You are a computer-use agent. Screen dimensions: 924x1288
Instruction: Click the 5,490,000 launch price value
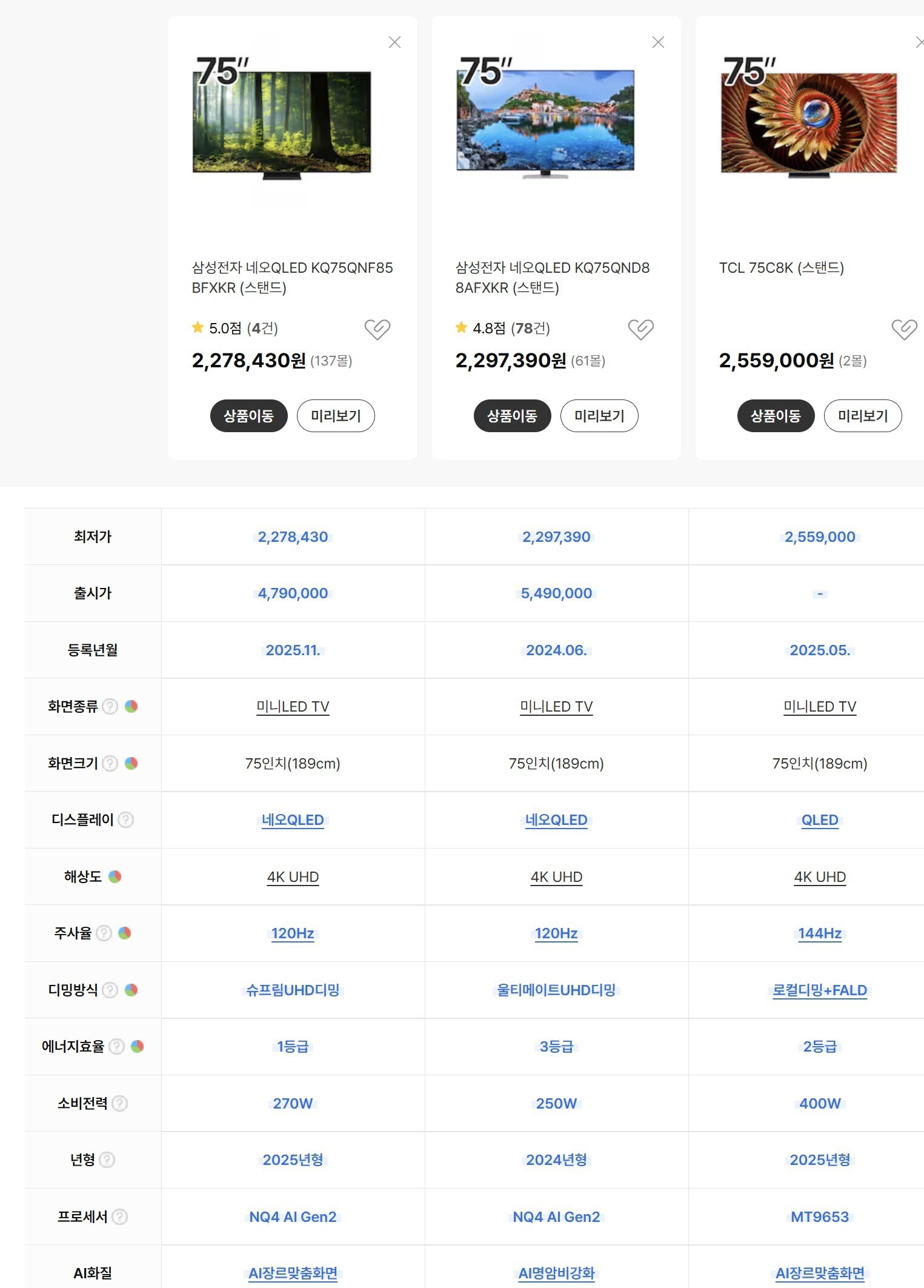[556, 593]
